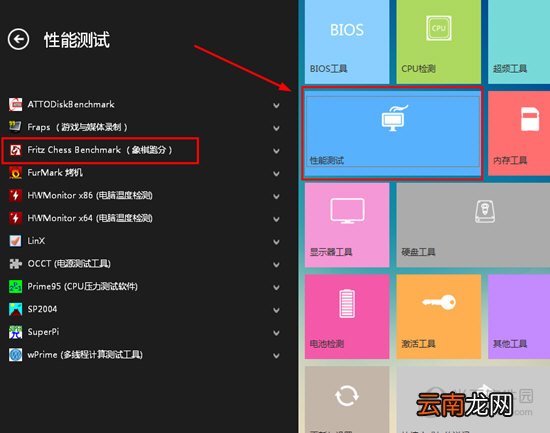550x433 pixels.
Task: Click the Fritz Chess Benchmark icon
Action: pos(15,150)
